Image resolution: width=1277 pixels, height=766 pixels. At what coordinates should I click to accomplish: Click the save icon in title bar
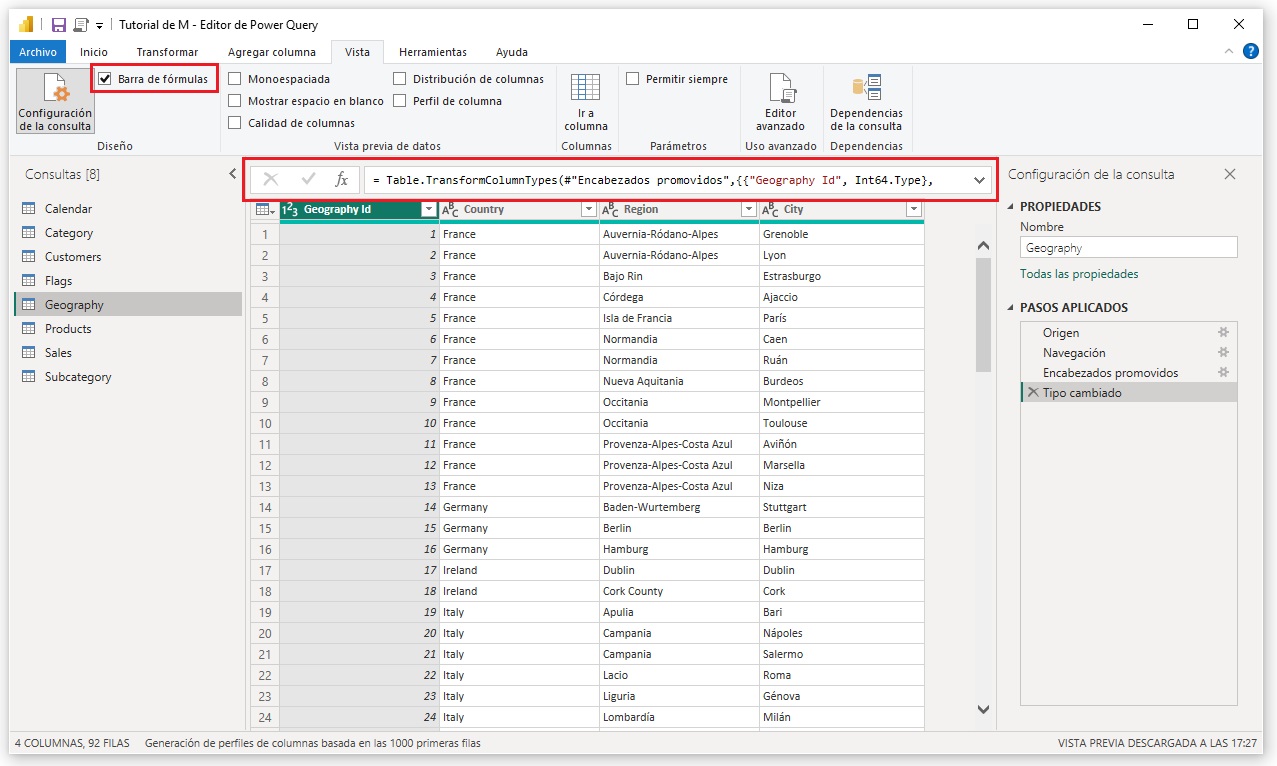(x=59, y=24)
